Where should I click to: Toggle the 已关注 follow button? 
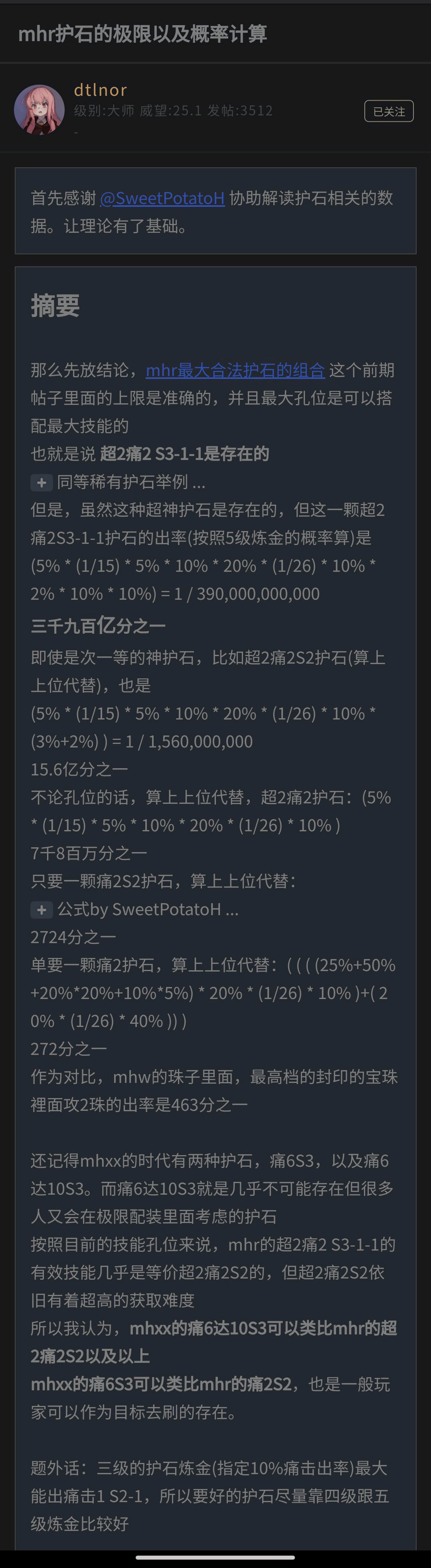coord(388,111)
